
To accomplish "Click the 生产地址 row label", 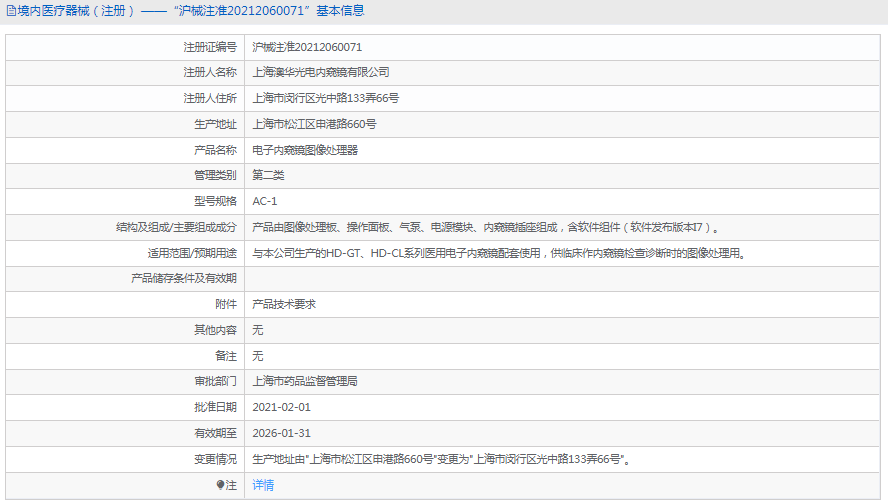I will coord(215,124).
